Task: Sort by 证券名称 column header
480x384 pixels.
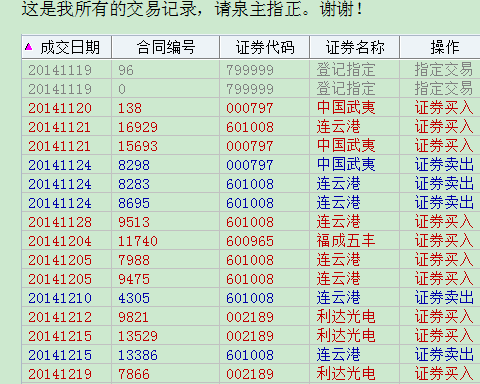Action: pyautogui.click(x=355, y=47)
